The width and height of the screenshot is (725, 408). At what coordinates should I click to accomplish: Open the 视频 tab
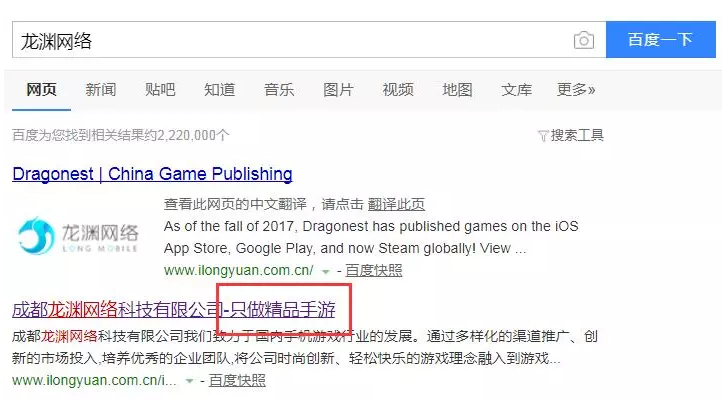pos(398,89)
